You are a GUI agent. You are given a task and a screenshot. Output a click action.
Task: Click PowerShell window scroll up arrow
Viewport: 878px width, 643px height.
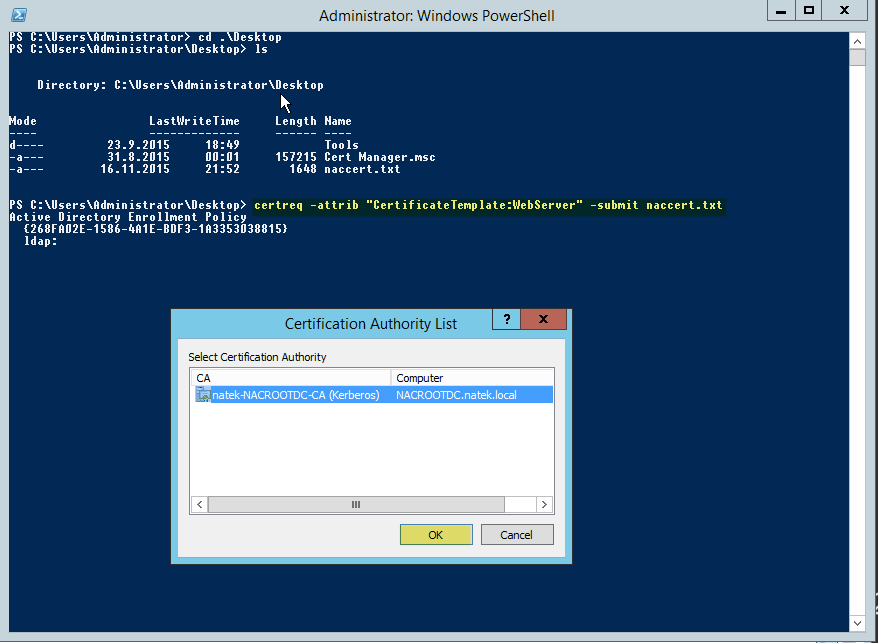(857, 41)
